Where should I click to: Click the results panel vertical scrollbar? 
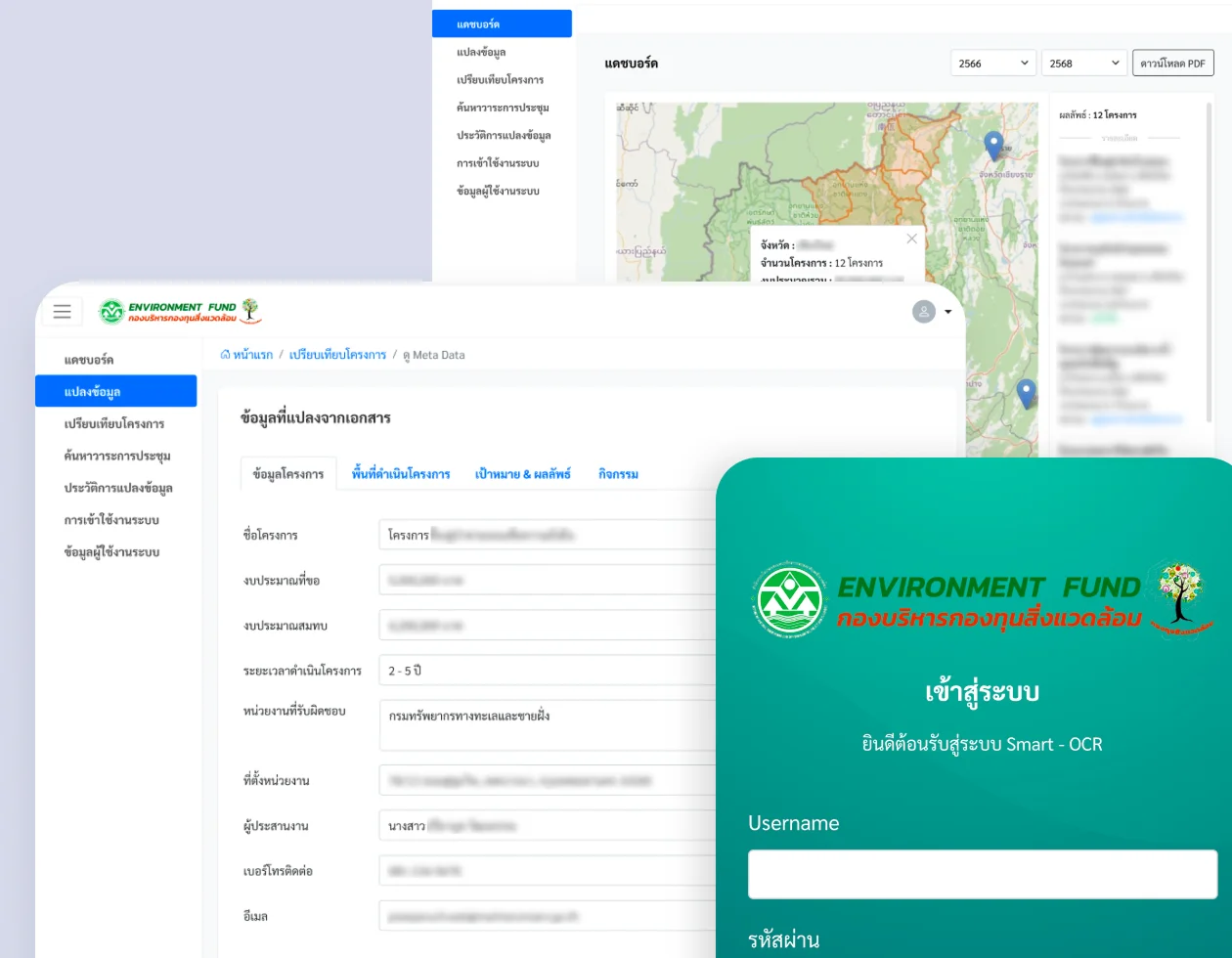(x=1210, y=262)
